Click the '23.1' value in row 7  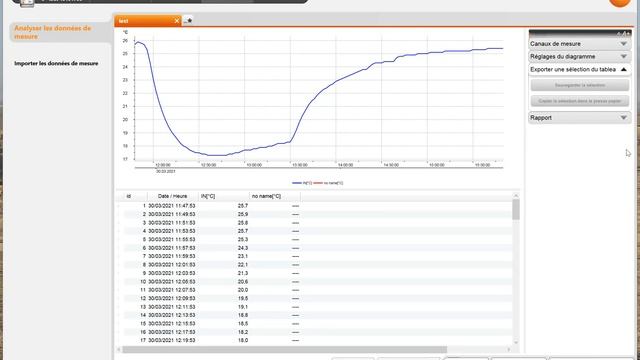(x=243, y=256)
